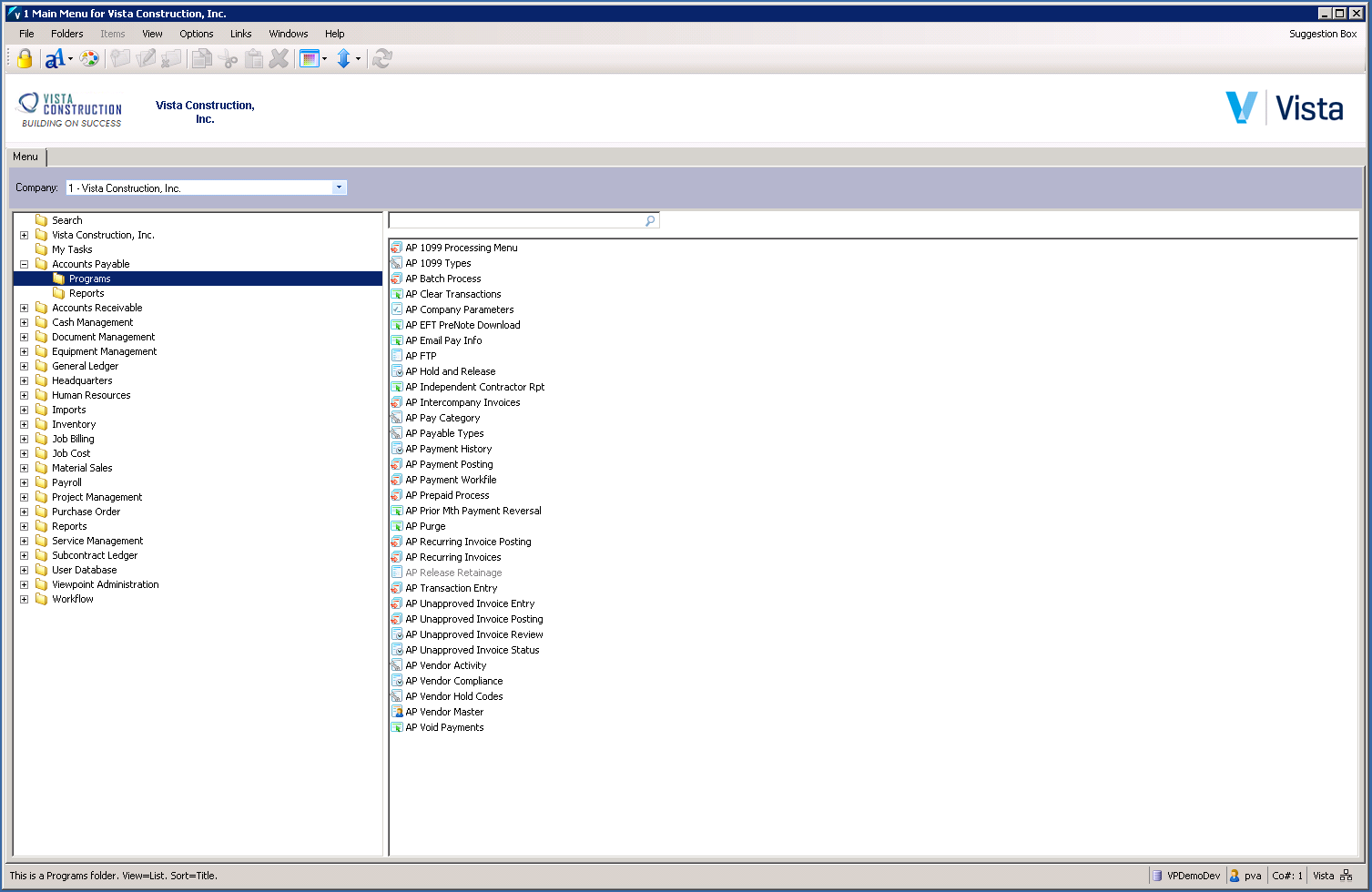Click the AP Vendor Master program icon
This screenshot has width=1372, height=892.
397,712
